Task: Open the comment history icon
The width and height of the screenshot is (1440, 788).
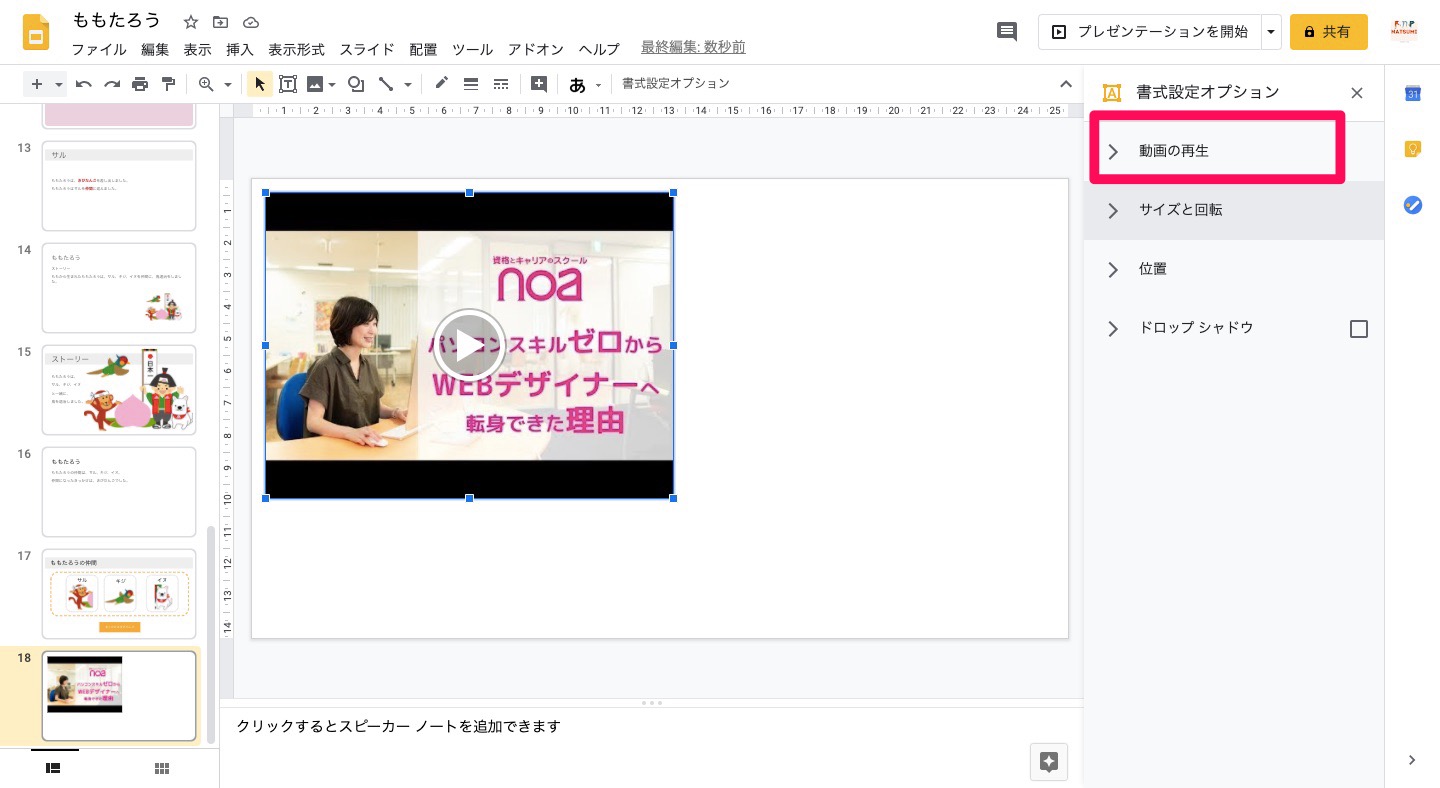Action: coord(1007,32)
